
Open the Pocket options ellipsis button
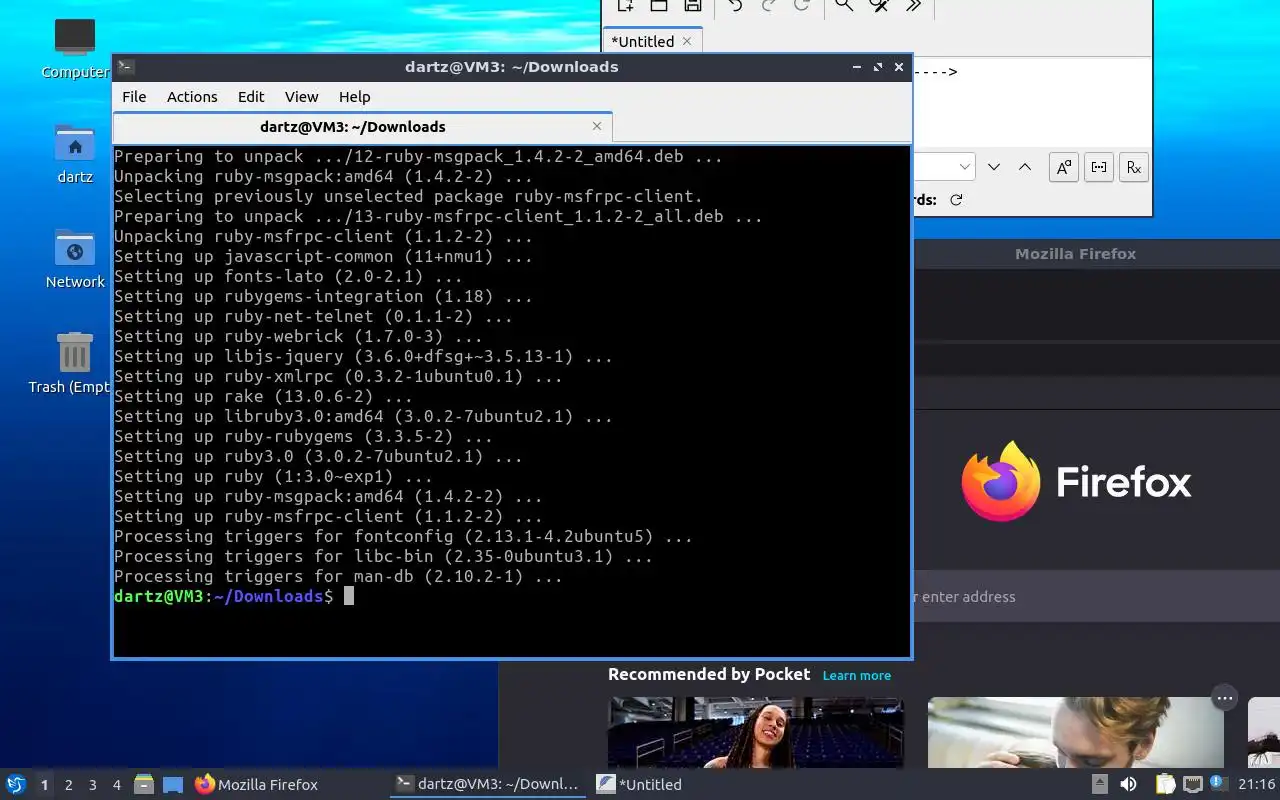pos(1225,697)
